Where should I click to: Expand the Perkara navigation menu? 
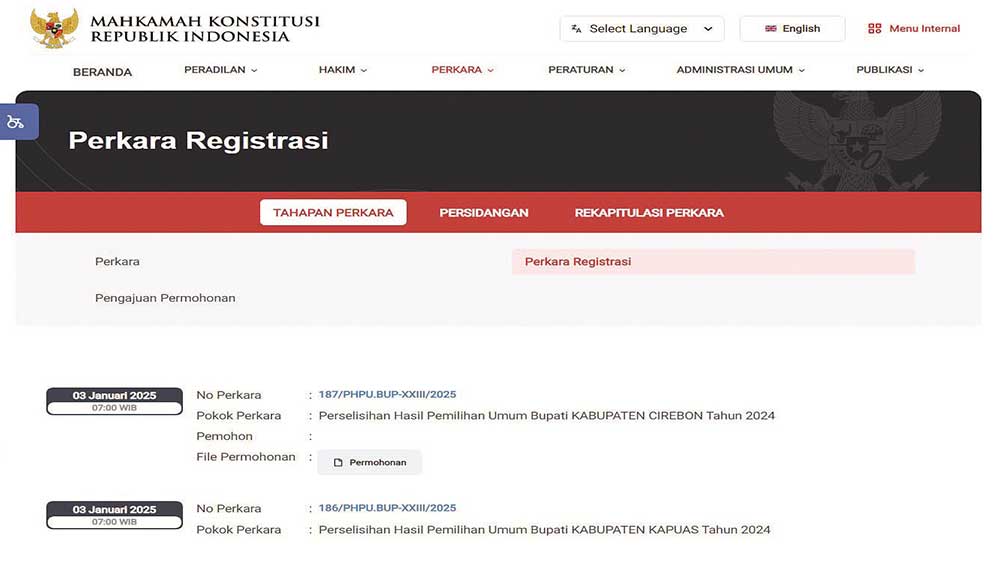coord(462,70)
